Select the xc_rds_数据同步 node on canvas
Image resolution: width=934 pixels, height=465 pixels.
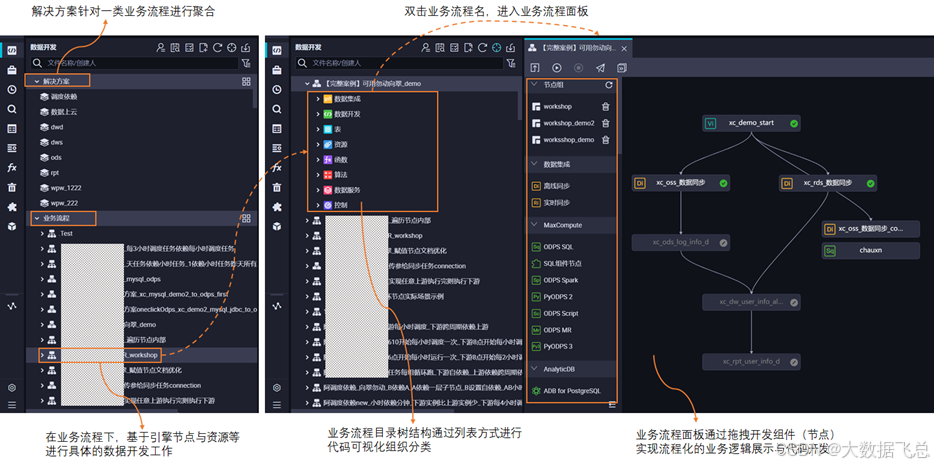coord(827,183)
